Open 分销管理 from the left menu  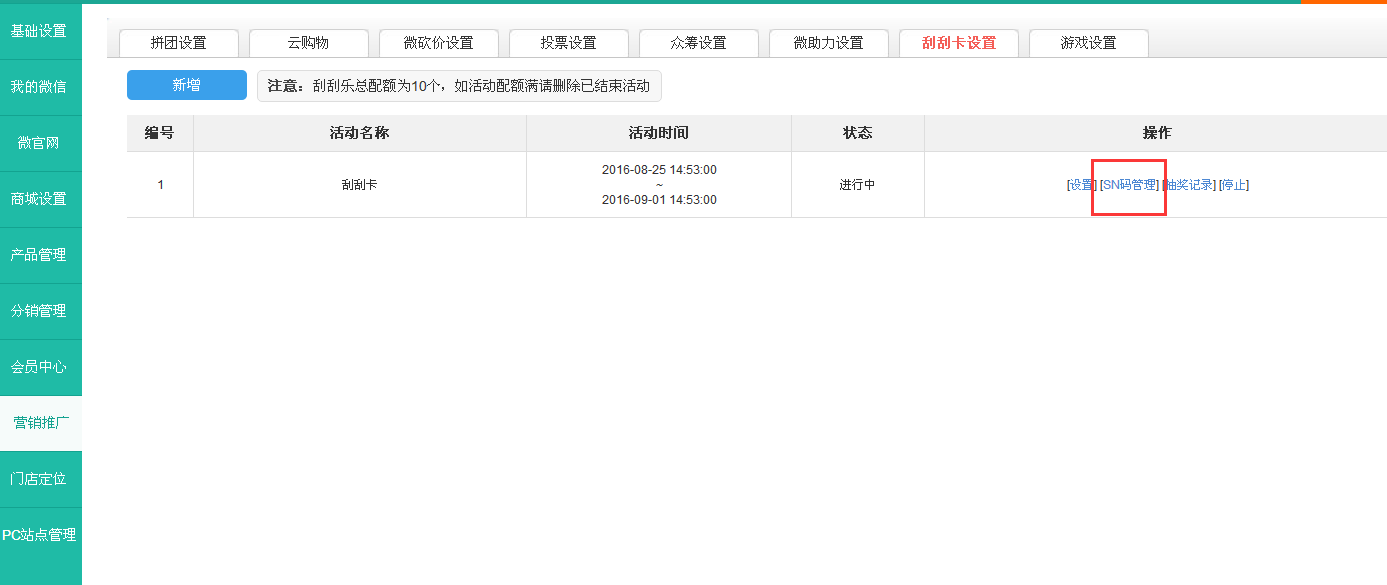pyautogui.click(x=39, y=311)
